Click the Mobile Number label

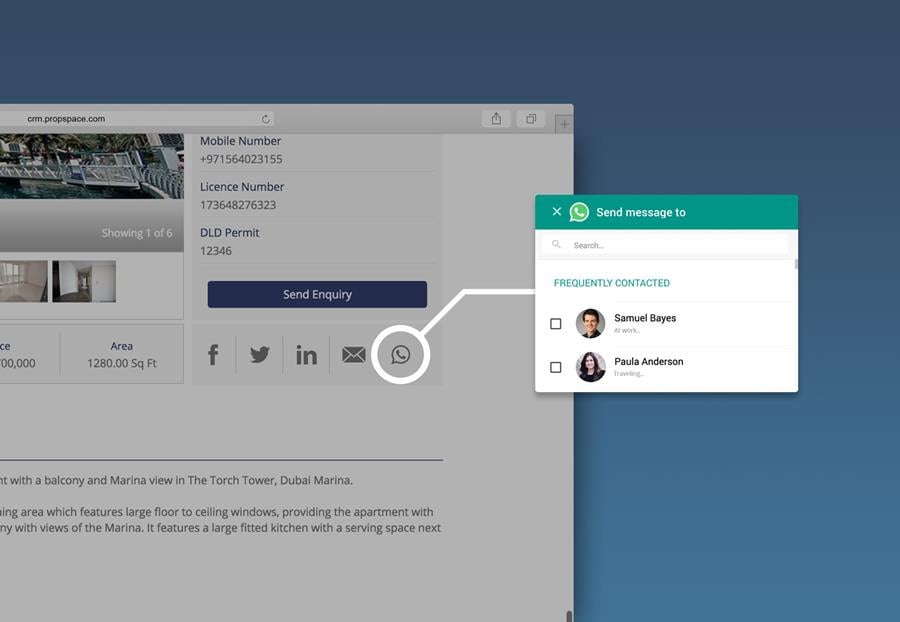click(x=240, y=141)
